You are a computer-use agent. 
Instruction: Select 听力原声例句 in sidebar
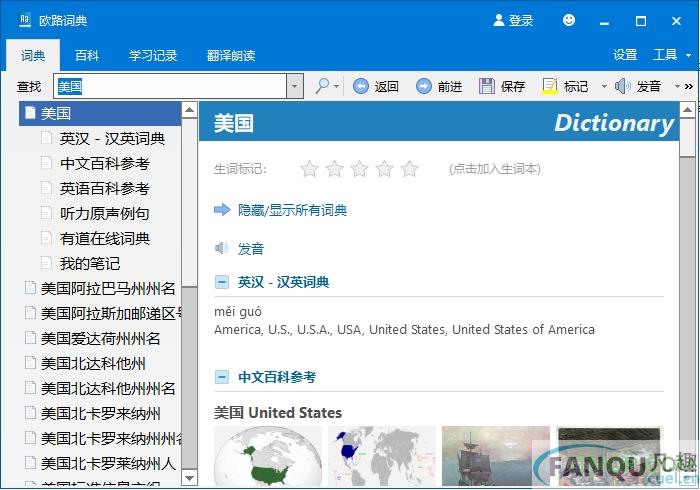104,213
